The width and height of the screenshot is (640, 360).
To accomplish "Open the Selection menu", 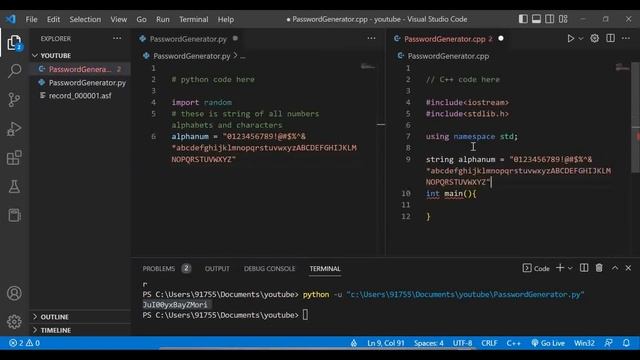I will coord(85,19).
